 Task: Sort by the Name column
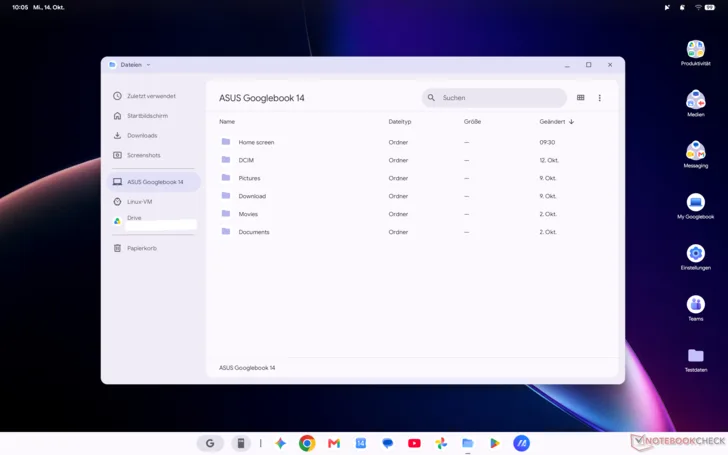[227, 122]
